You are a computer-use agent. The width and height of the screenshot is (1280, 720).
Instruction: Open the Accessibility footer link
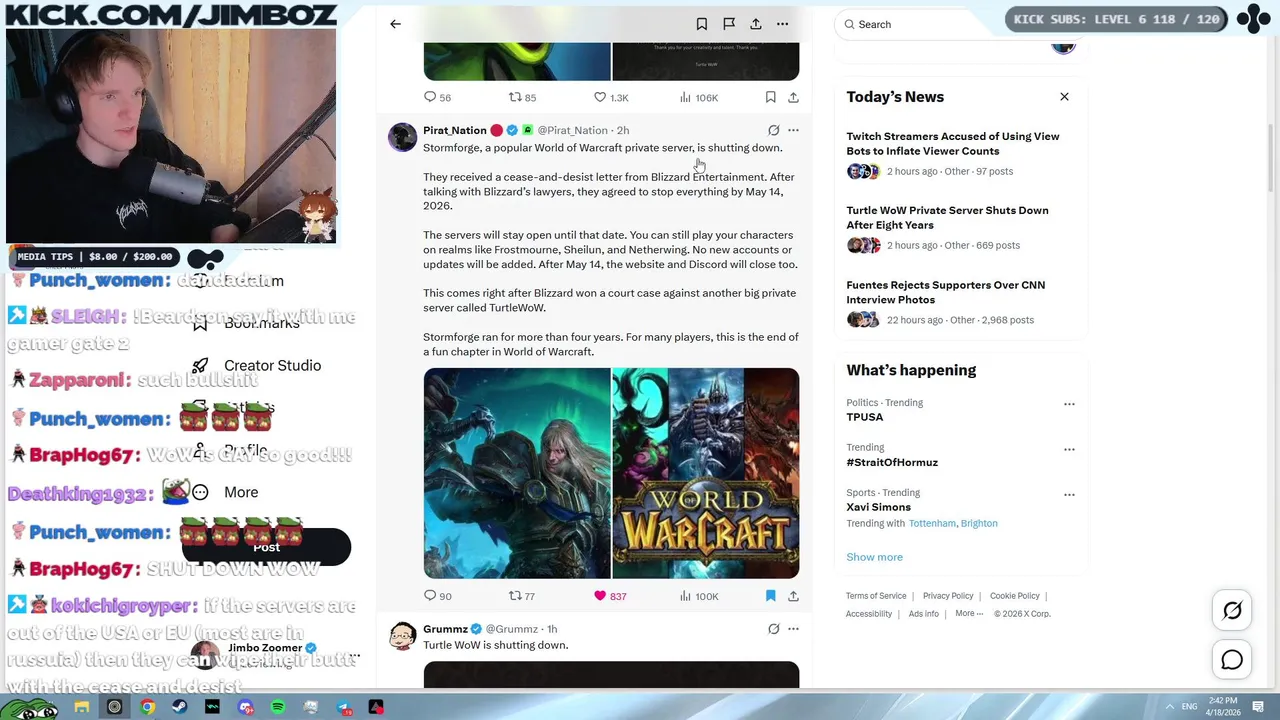[x=868, y=614]
